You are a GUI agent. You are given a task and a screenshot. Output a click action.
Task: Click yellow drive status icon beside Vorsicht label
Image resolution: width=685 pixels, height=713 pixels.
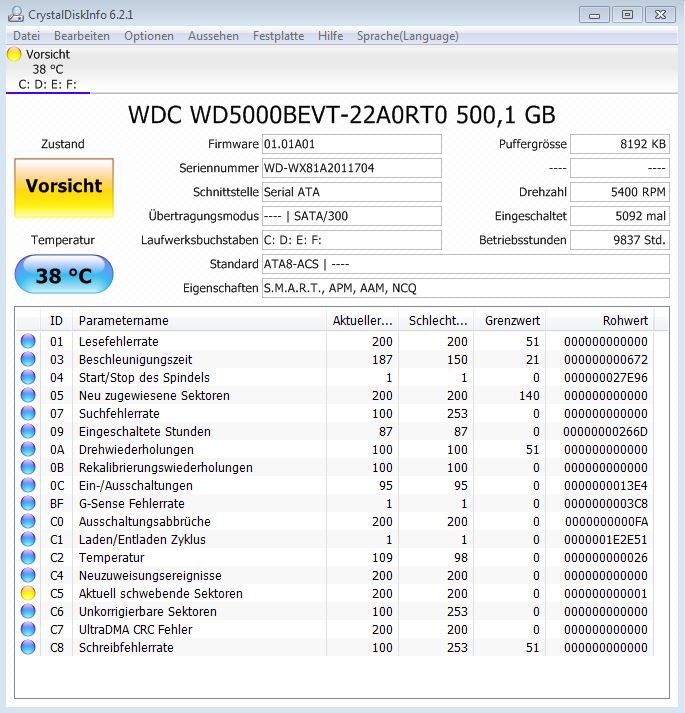(14, 54)
